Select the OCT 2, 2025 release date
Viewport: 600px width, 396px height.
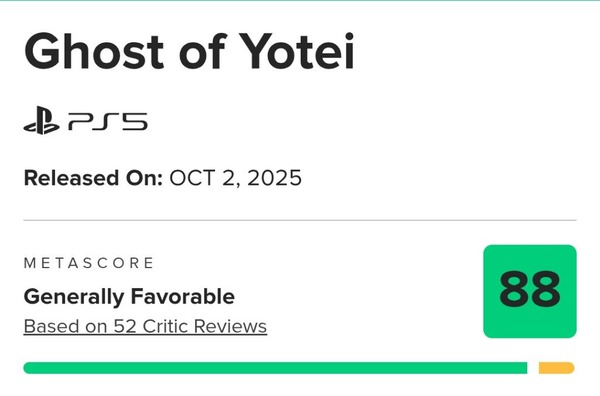pos(235,178)
